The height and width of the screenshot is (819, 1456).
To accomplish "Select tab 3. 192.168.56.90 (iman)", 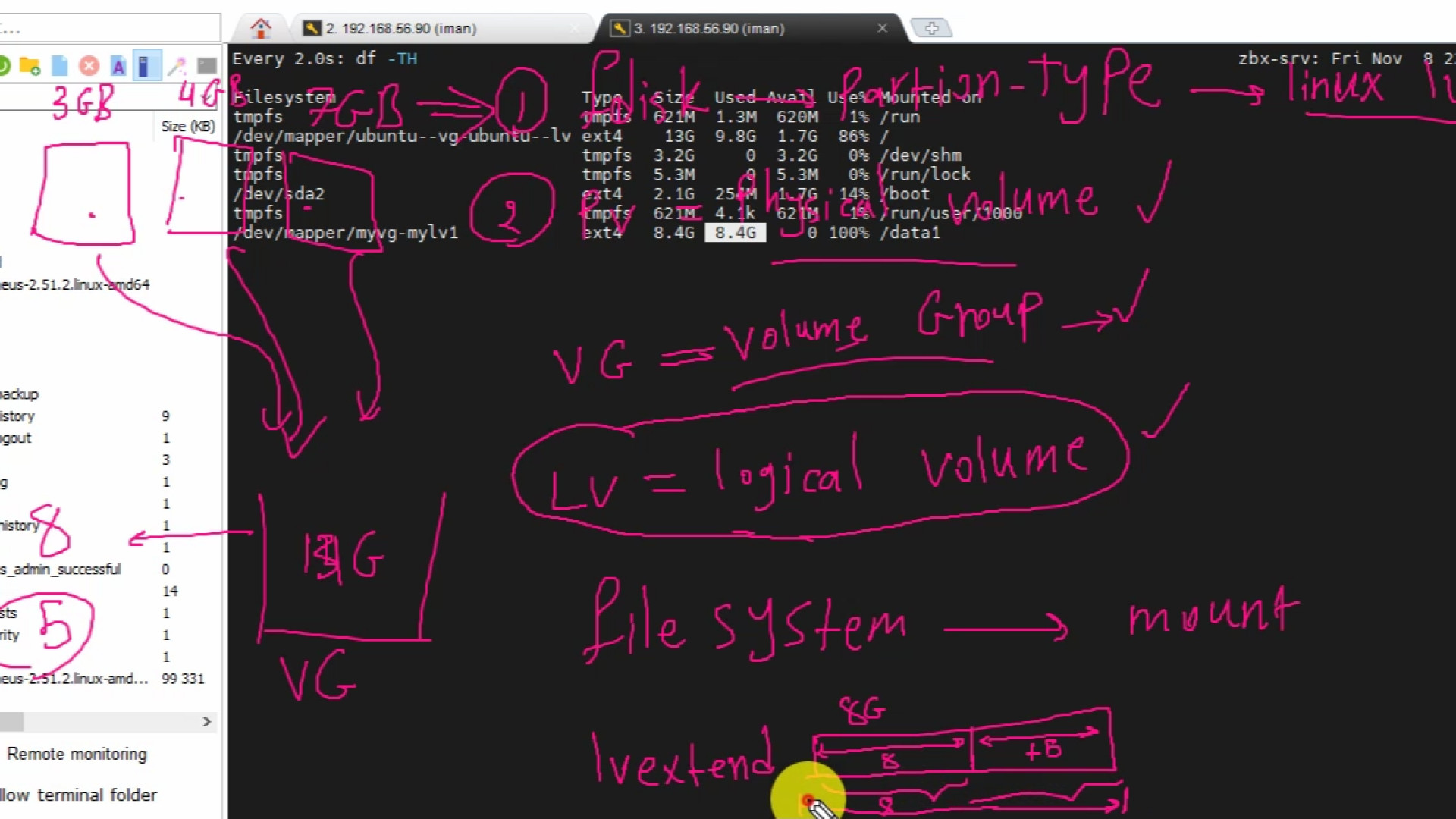I will click(x=708, y=28).
